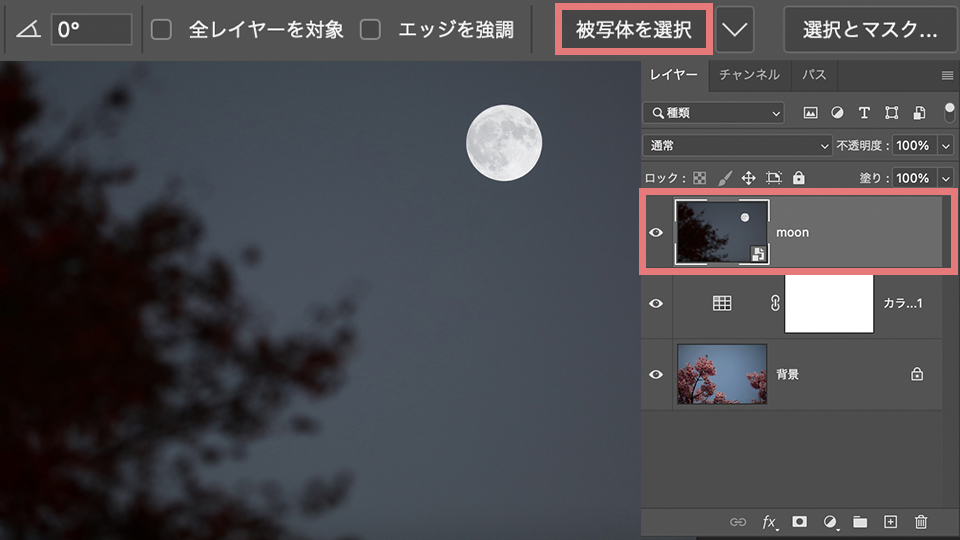The image size is (960, 540).
Task: Click the color lookup grid icon on カラ...1 layer
Action: 722,303
